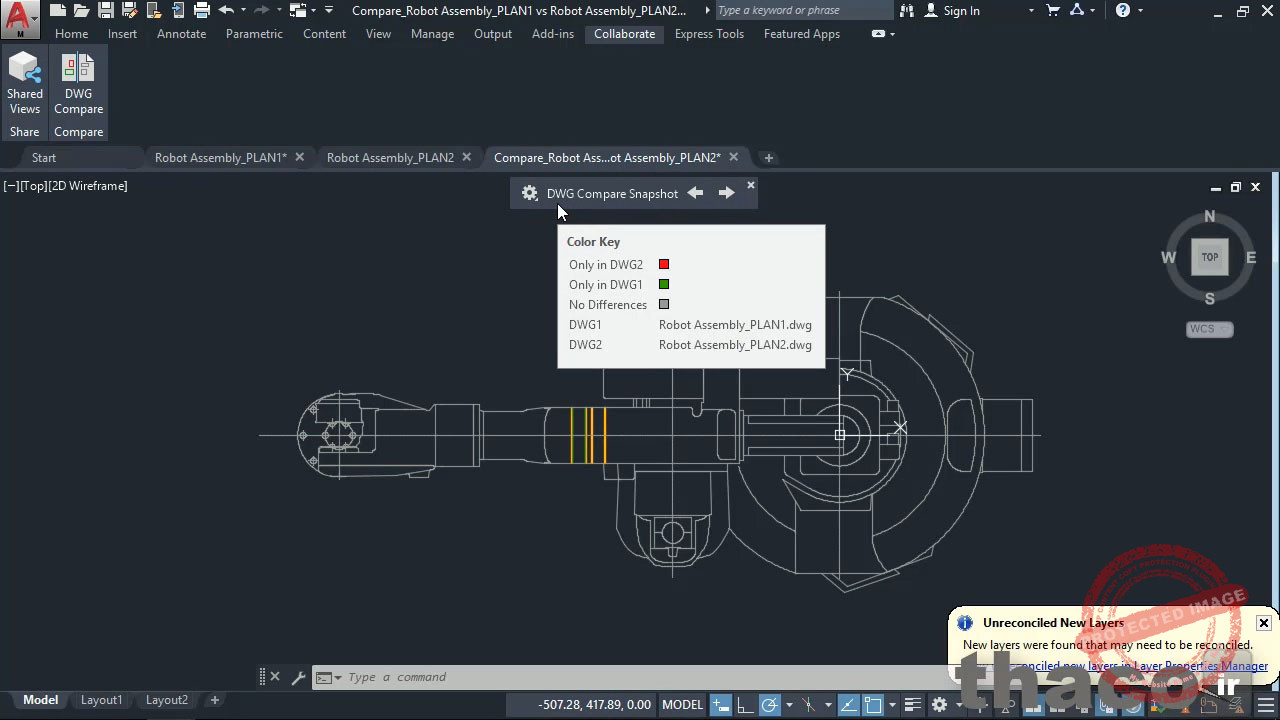Go to previous difference arrow
This screenshot has width=1280, height=720.
click(695, 193)
